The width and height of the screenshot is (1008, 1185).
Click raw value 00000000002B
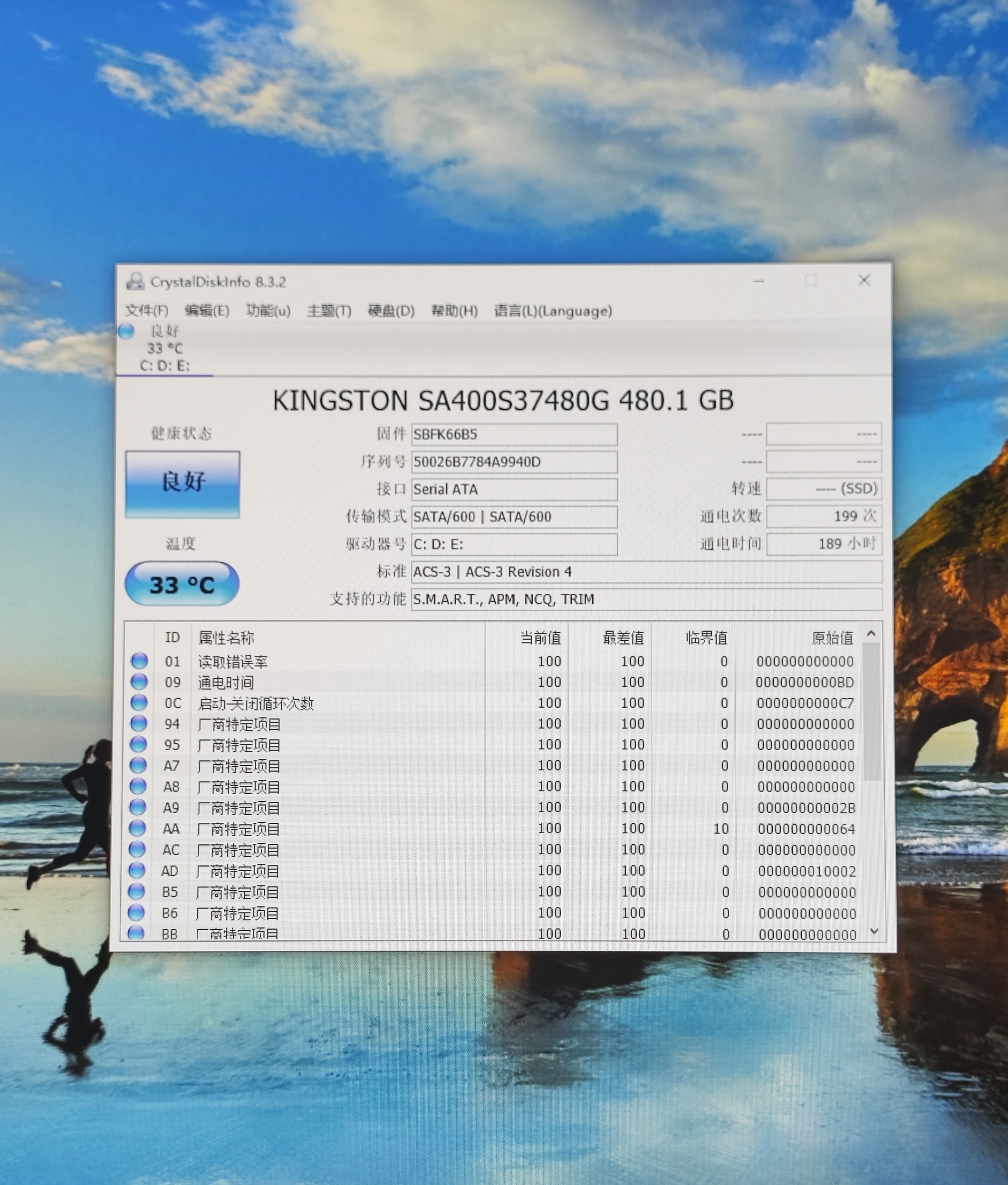(x=806, y=807)
